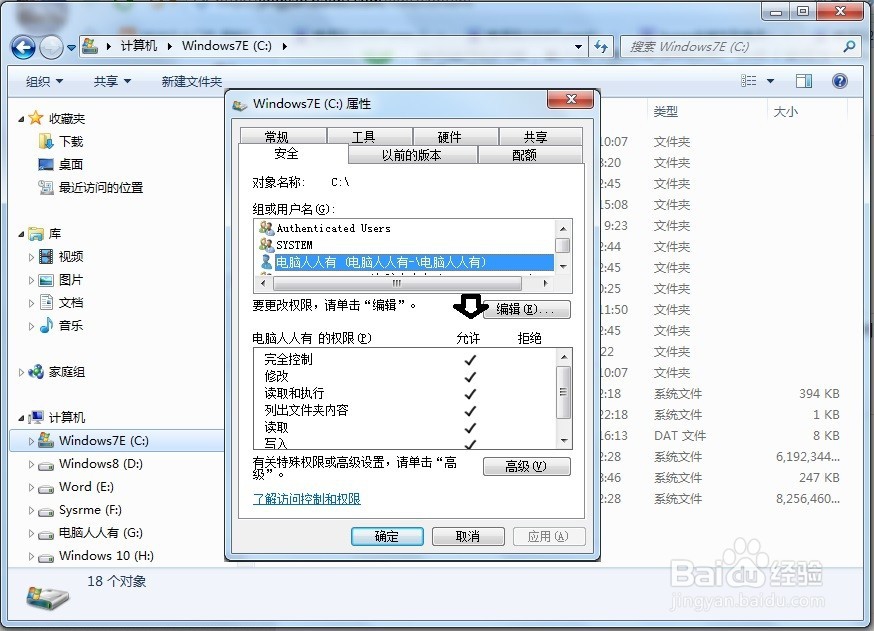Image resolution: width=874 pixels, height=631 pixels.
Task: Switch to the 以前的版本 tab
Action: pos(412,155)
